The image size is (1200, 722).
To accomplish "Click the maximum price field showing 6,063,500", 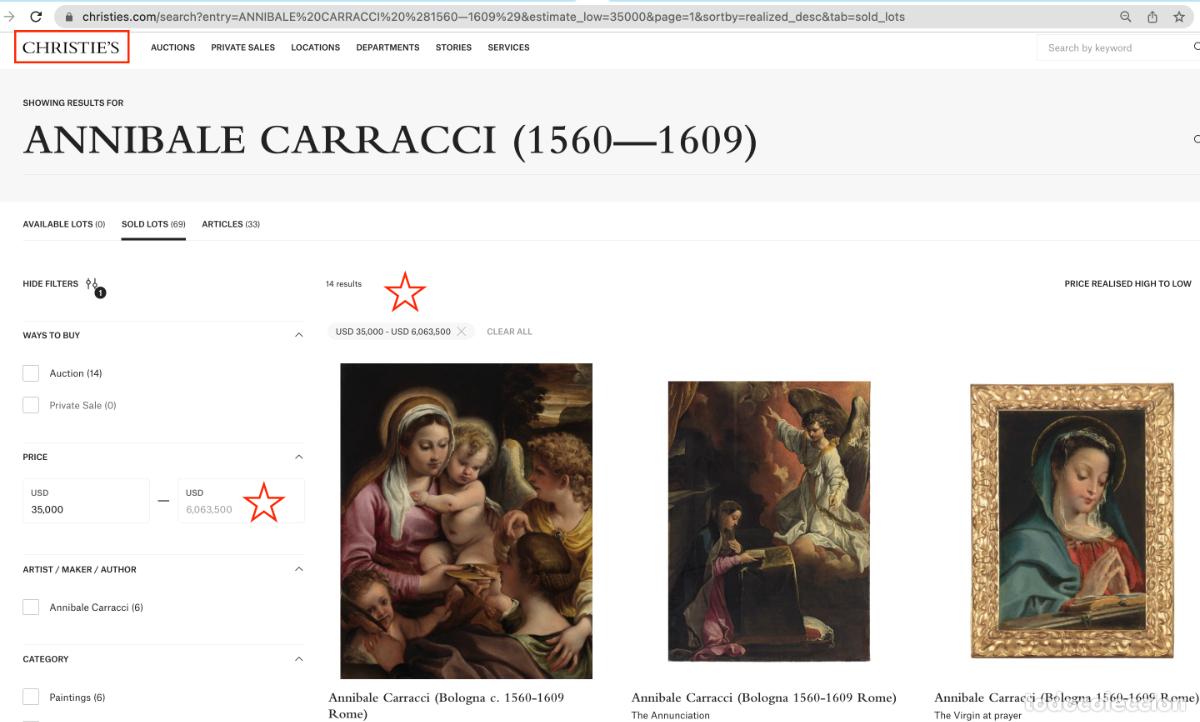I will [241, 501].
